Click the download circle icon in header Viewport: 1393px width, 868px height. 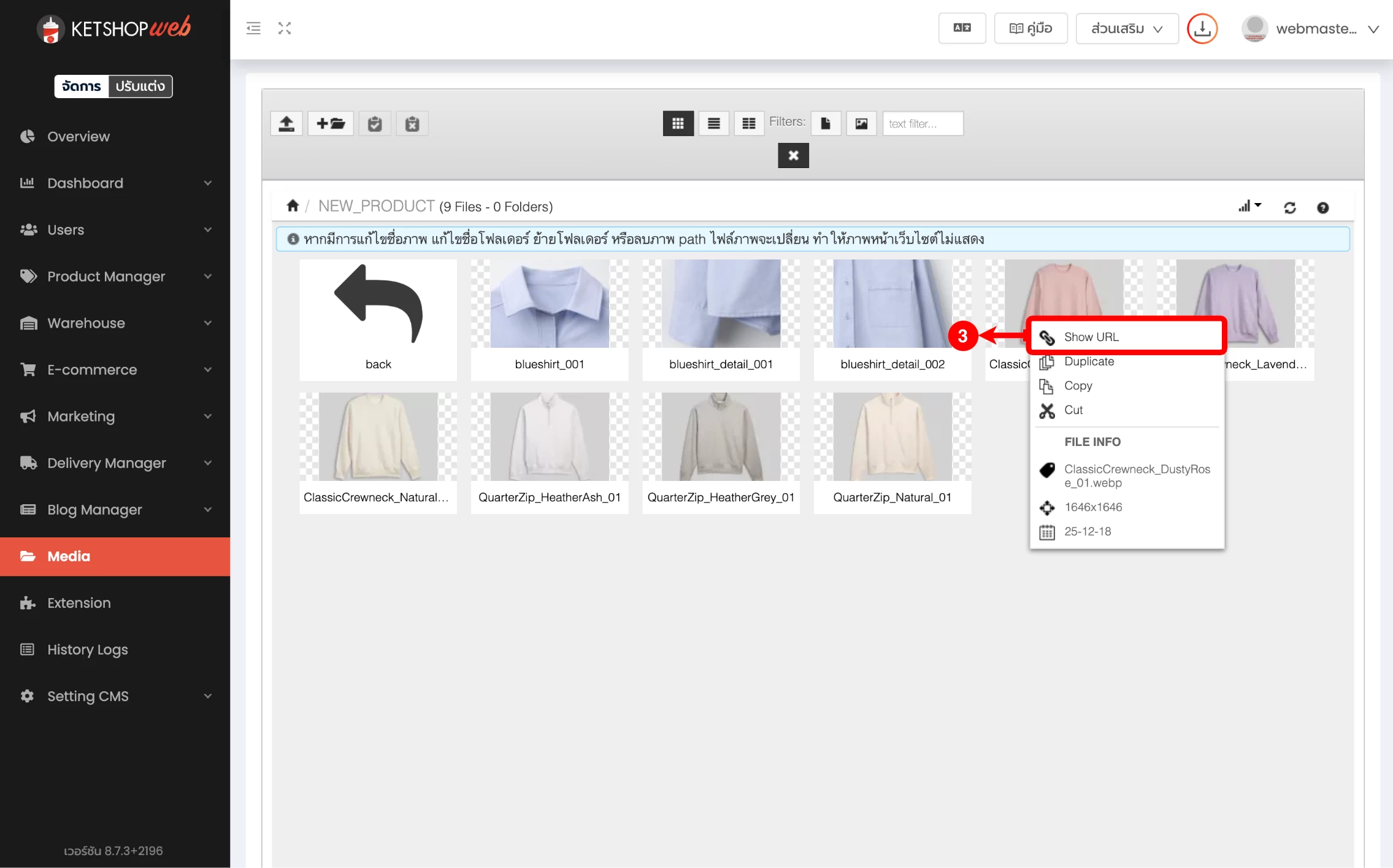point(1202,29)
